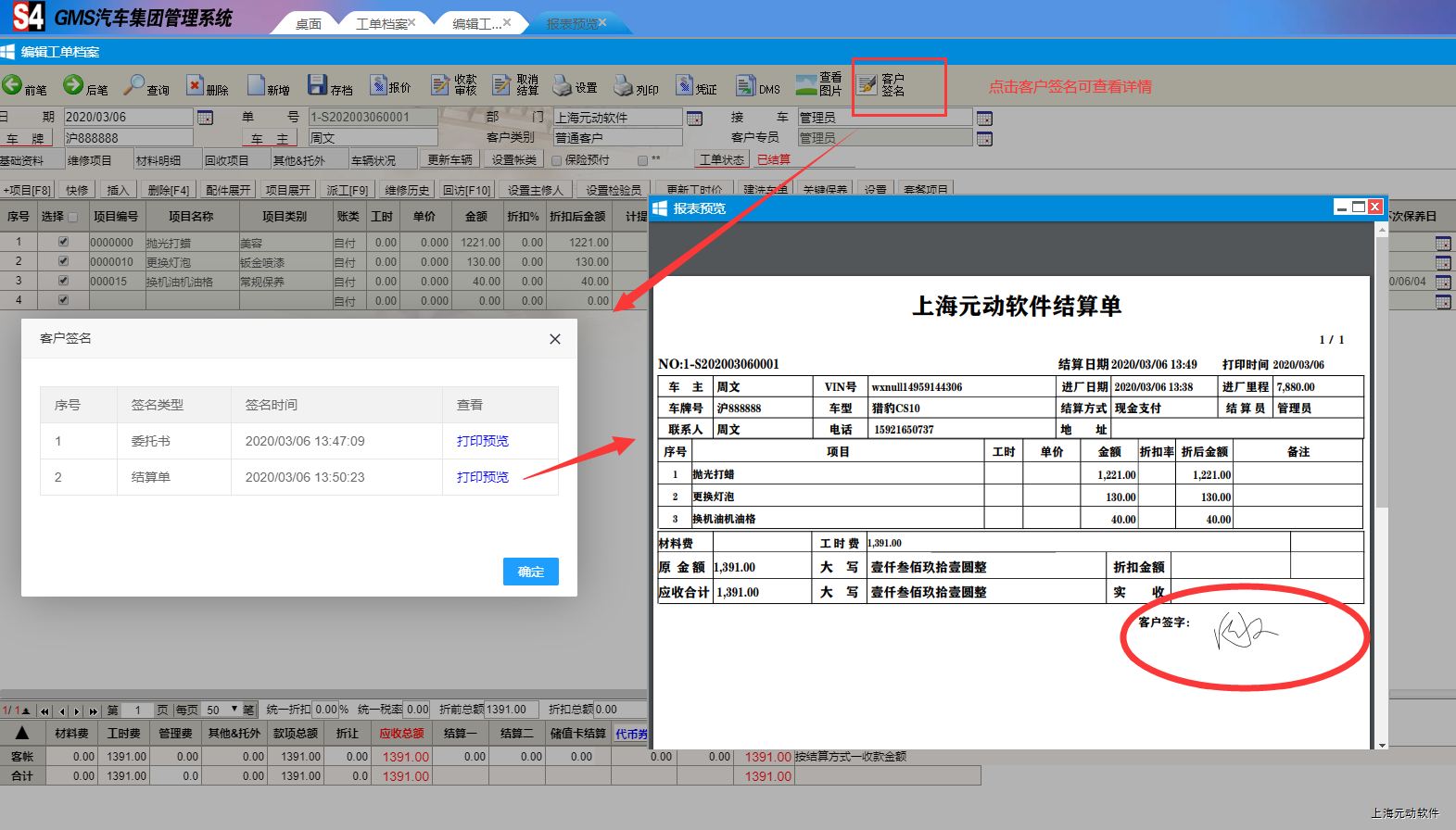The image size is (1456, 830).
Task: Expand the 每页 50 page-size dropdown
Action: coord(234,710)
